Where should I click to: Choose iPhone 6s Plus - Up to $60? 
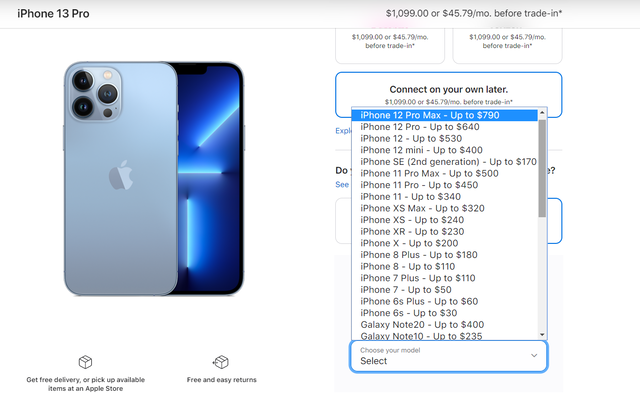[444, 301]
